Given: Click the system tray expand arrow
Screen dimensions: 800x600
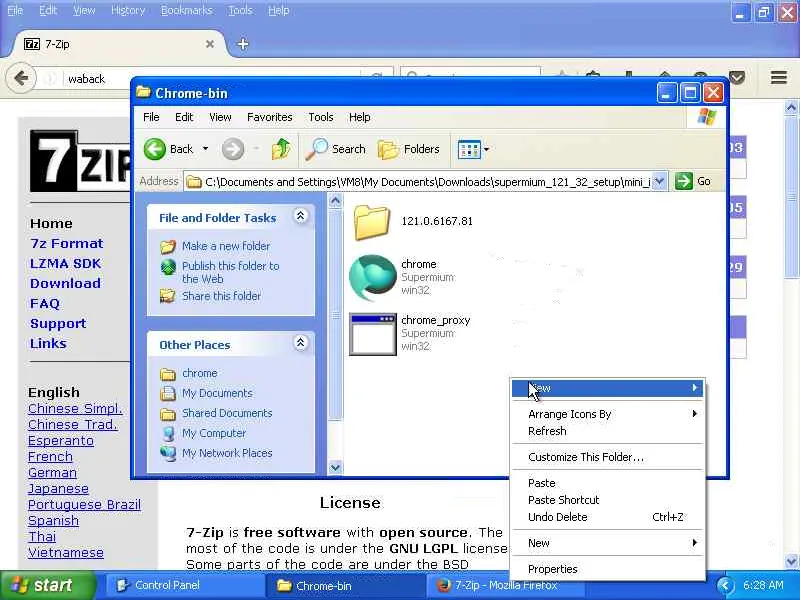Looking at the screenshot, I should 725,585.
